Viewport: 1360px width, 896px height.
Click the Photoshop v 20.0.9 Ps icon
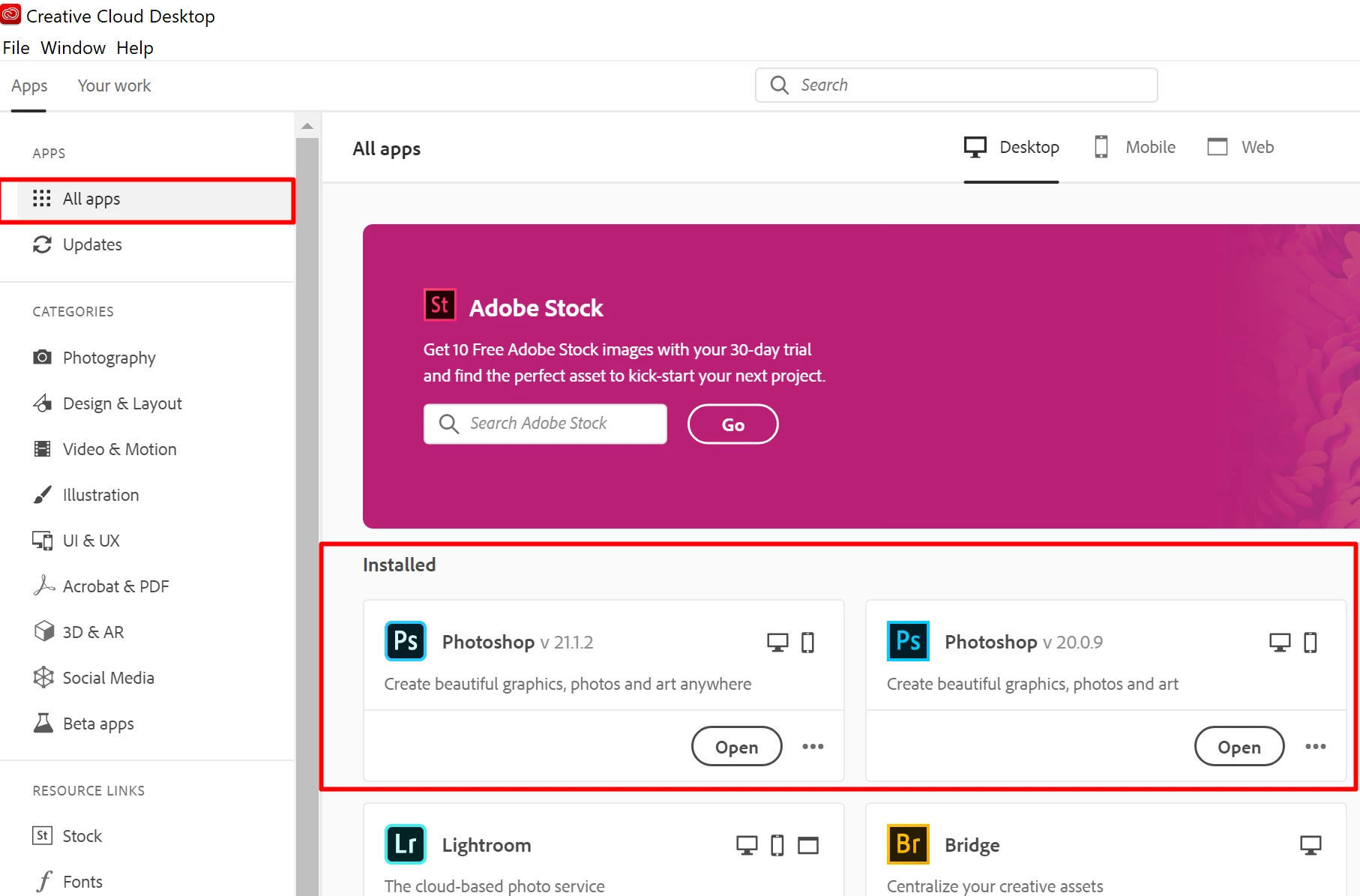[x=908, y=641]
